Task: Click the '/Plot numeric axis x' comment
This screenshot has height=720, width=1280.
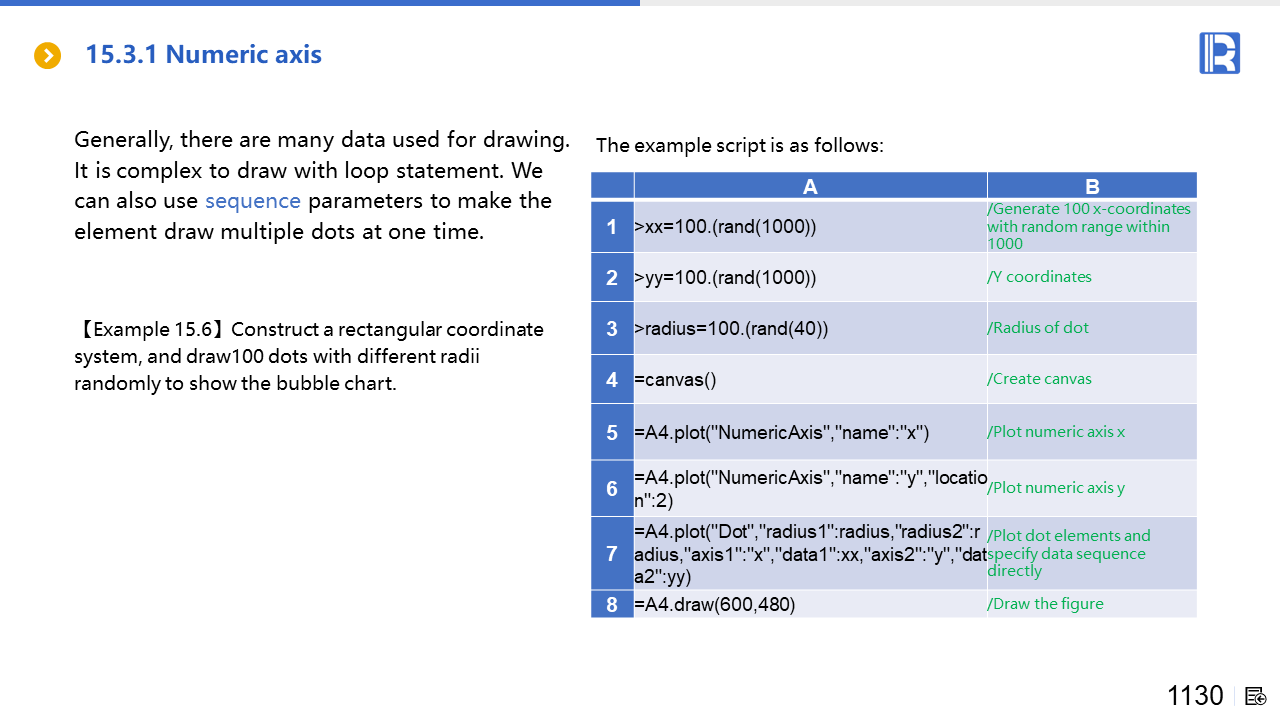Action: [1091, 432]
